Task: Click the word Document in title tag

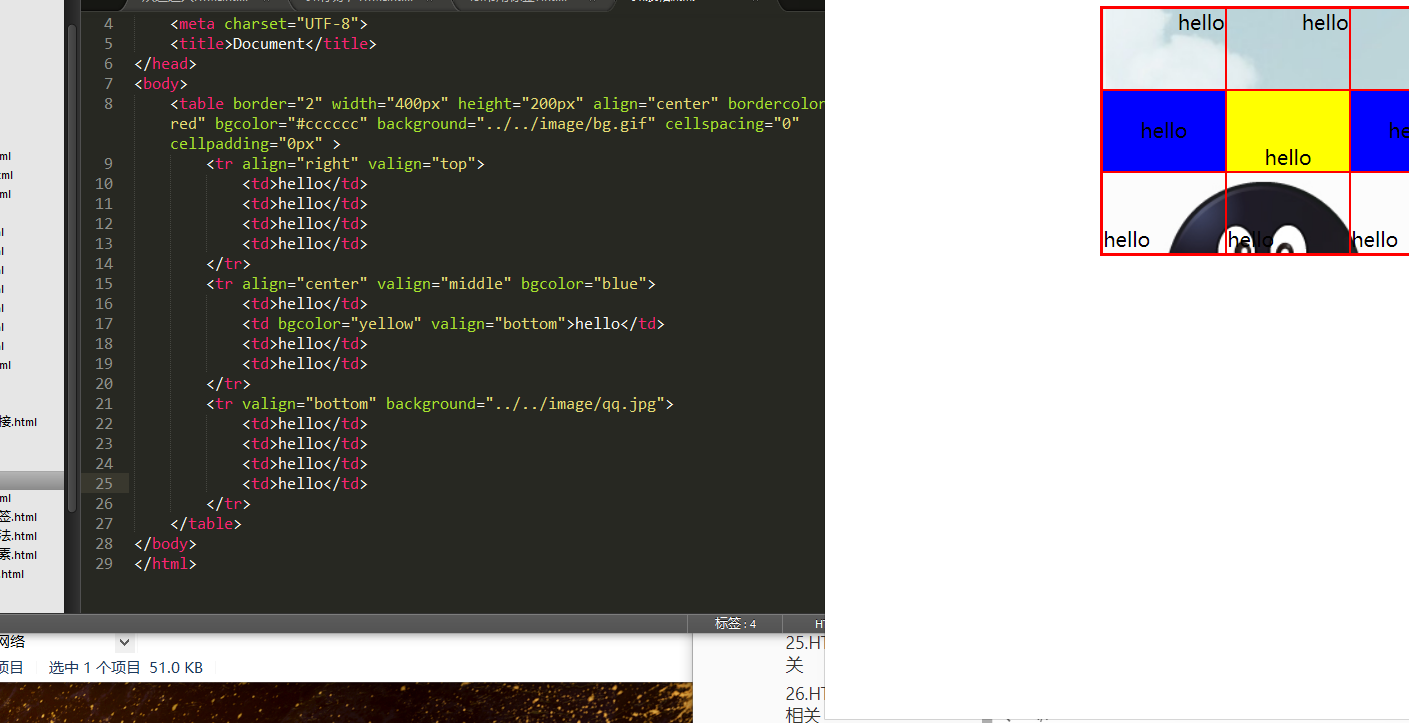Action: [x=268, y=44]
